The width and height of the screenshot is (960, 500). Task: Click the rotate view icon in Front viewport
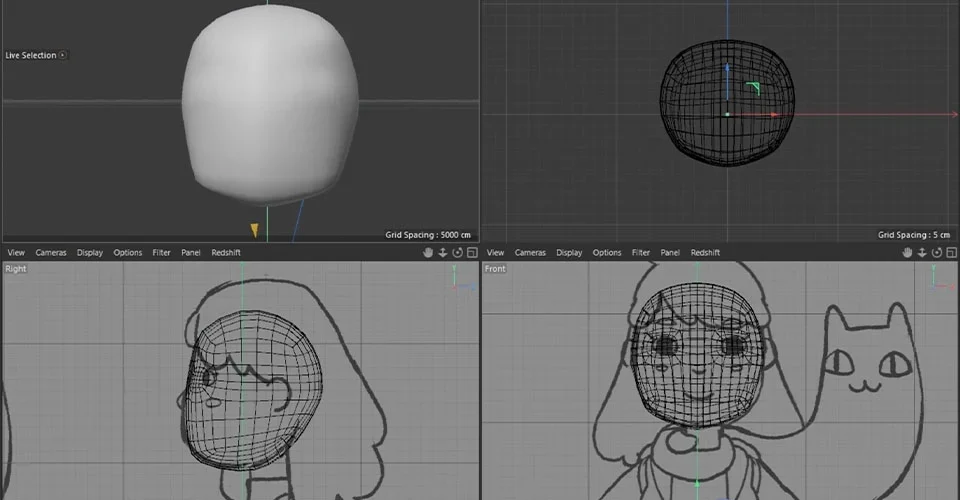pyautogui.click(x=937, y=252)
